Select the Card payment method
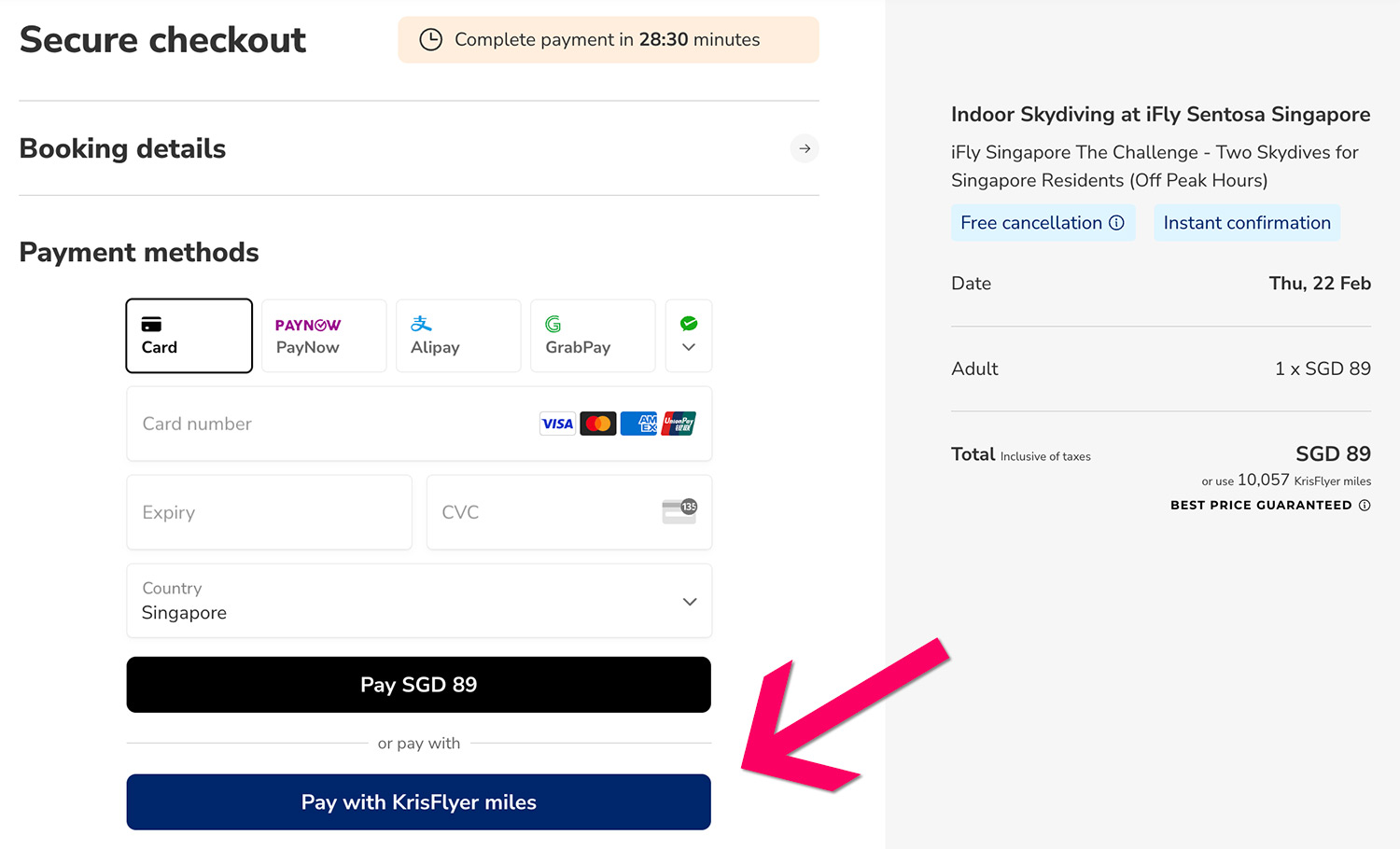1400x849 pixels. (x=189, y=336)
